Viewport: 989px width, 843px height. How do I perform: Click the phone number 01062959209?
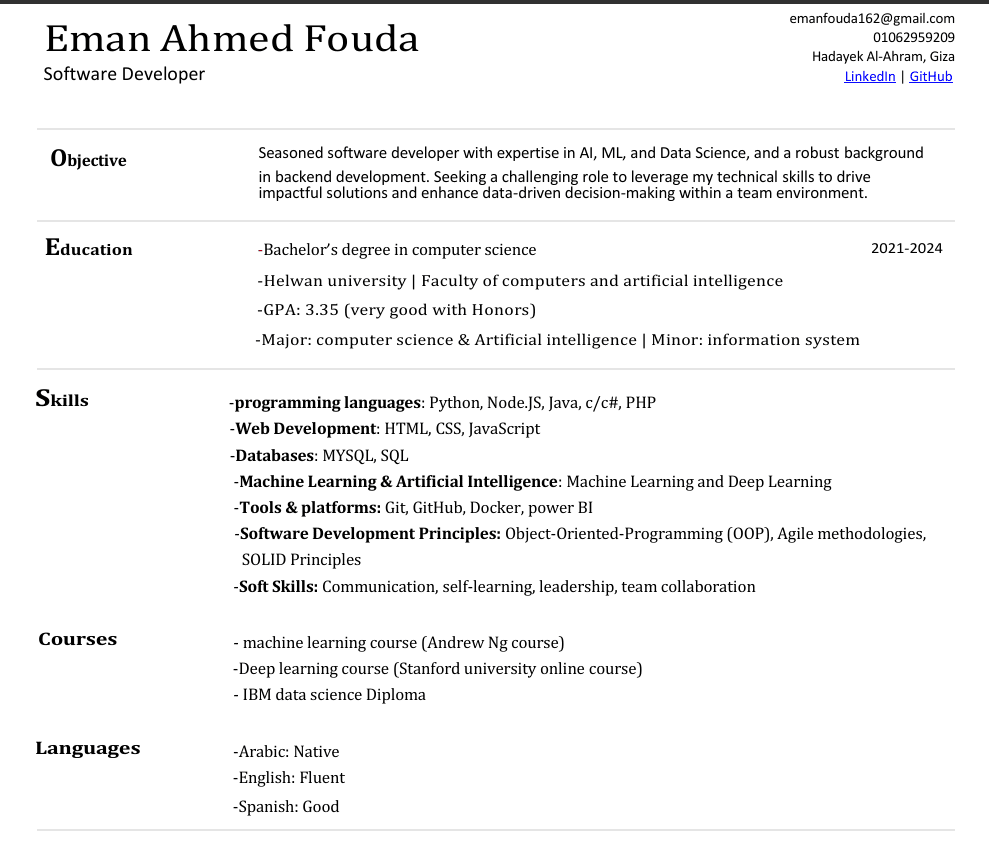(913, 37)
